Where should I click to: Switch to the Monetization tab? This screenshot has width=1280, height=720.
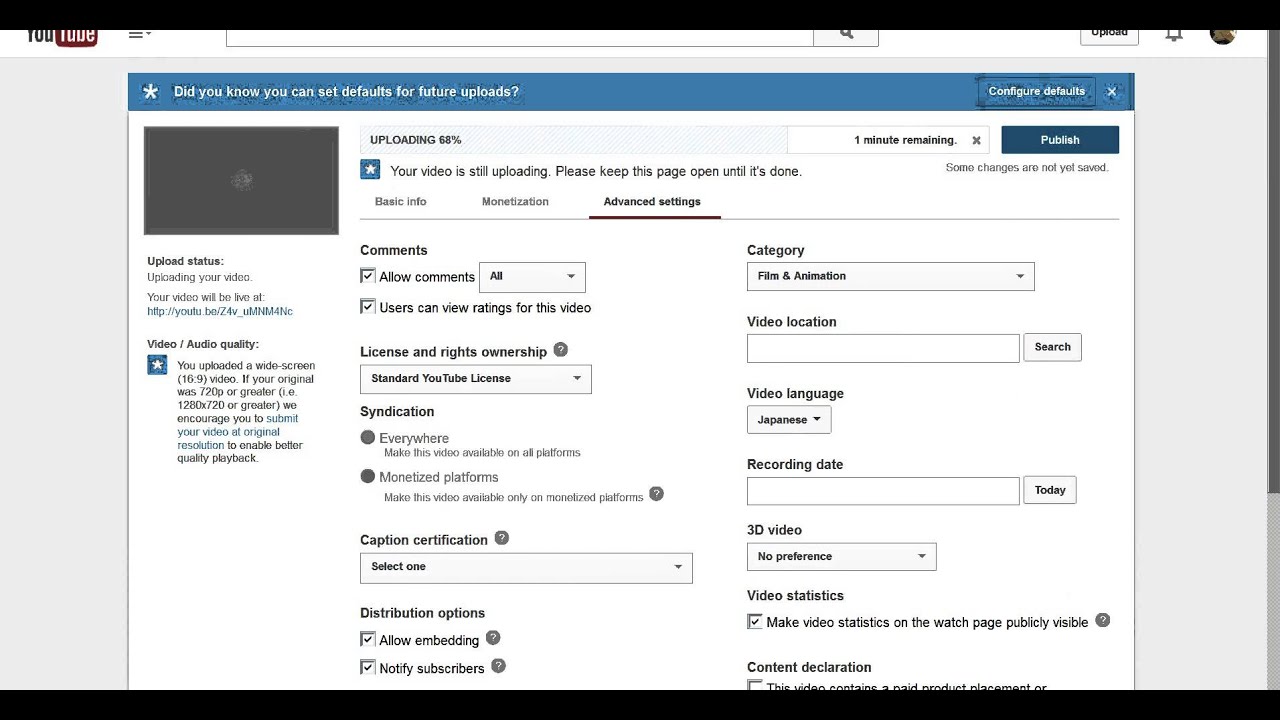[515, 201]
